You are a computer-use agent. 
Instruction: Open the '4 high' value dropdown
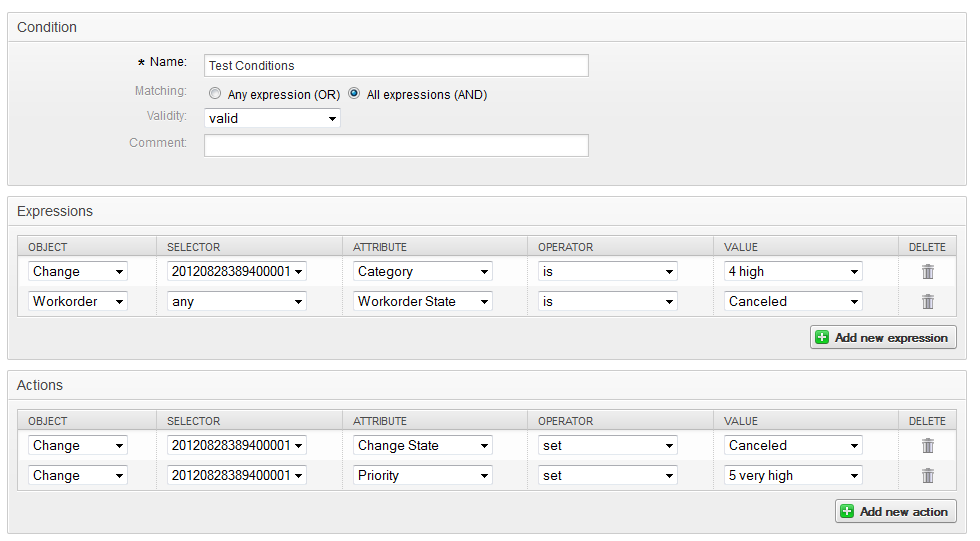(x=792, y=271)
